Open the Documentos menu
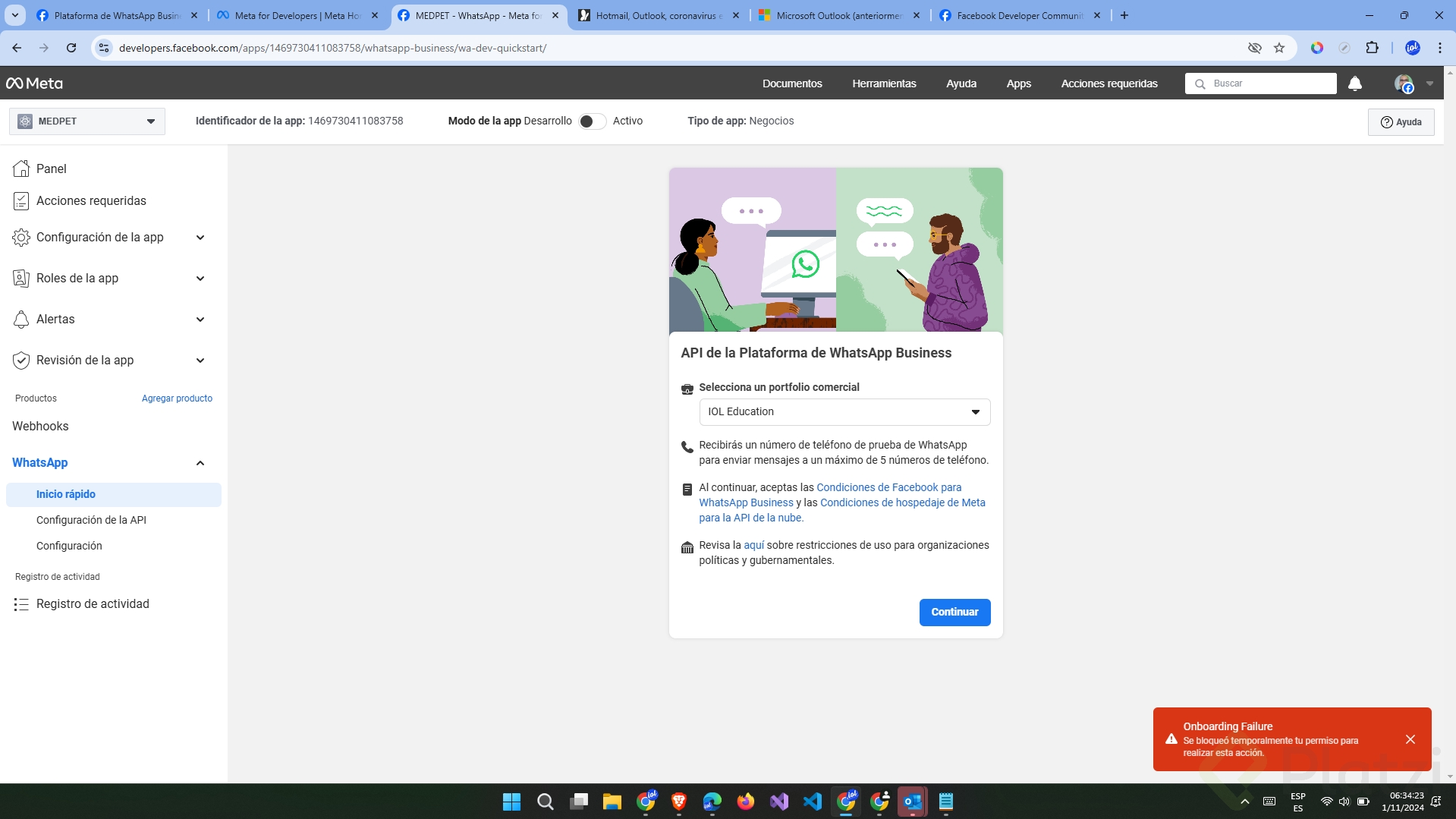 coord(792,83)
